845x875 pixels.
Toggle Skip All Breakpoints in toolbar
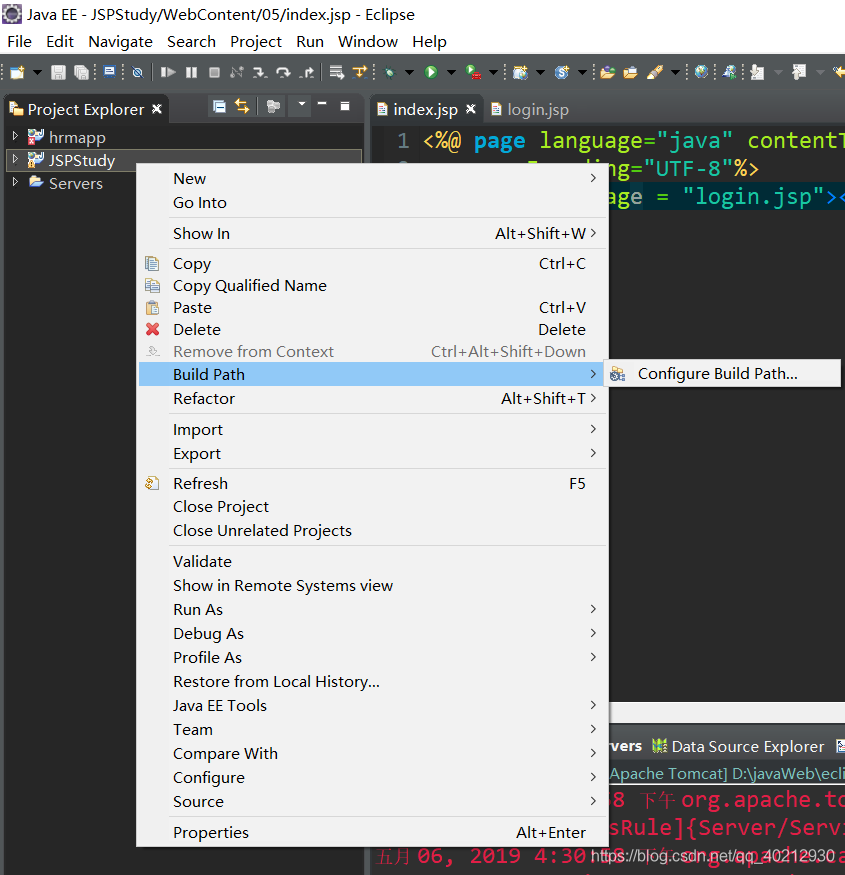(137, 72)
